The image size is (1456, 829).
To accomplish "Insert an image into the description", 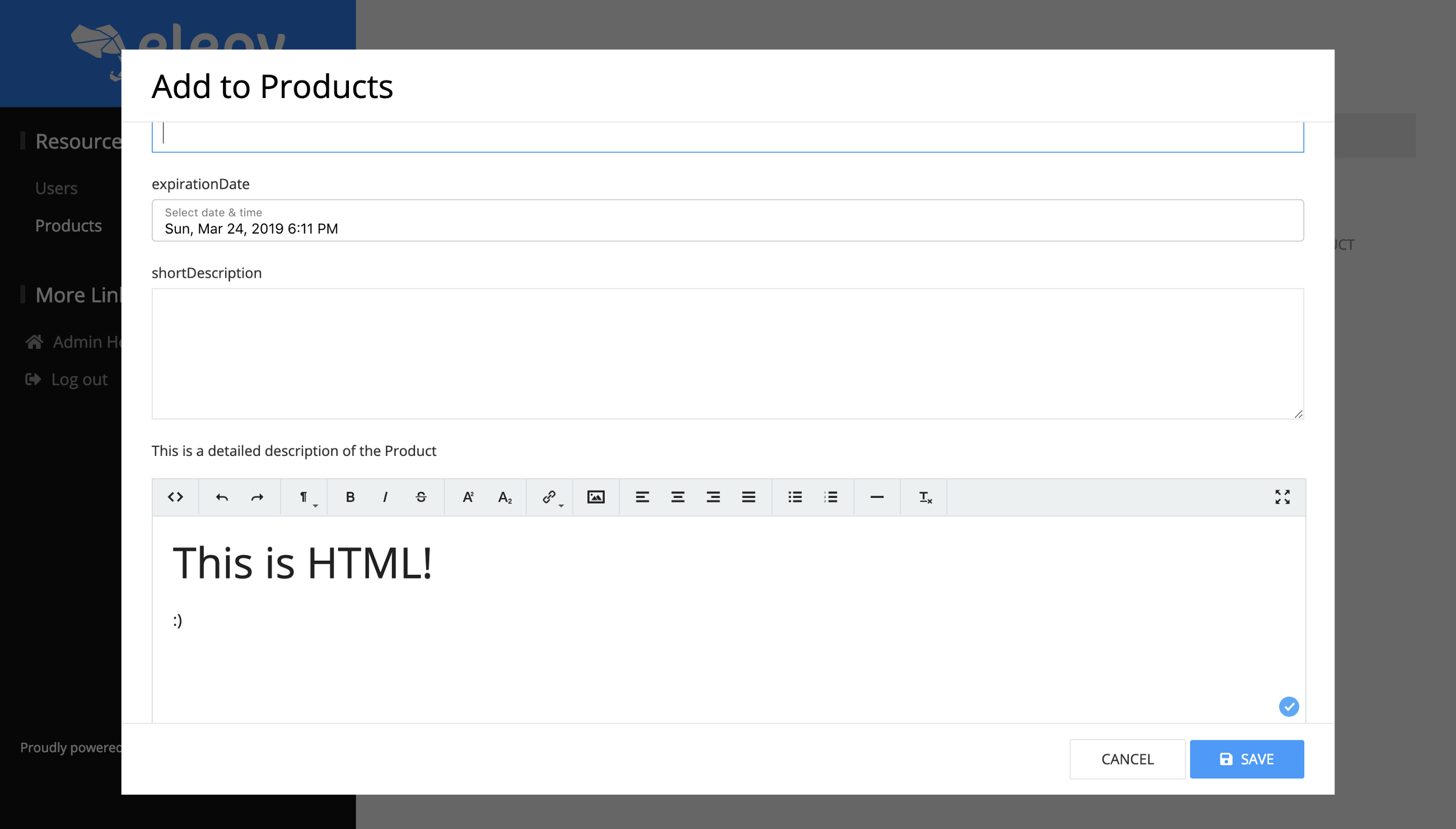I will point(595,497).
